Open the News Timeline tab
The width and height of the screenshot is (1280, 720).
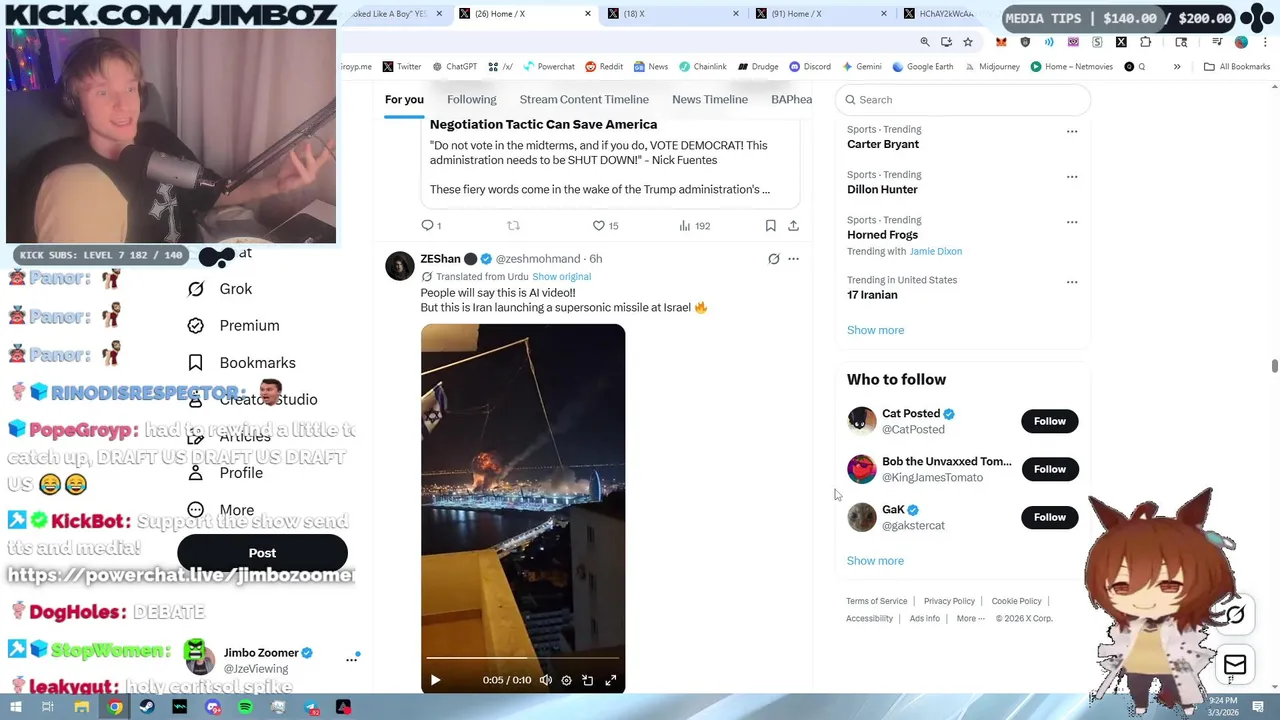(x=710, y=99)
